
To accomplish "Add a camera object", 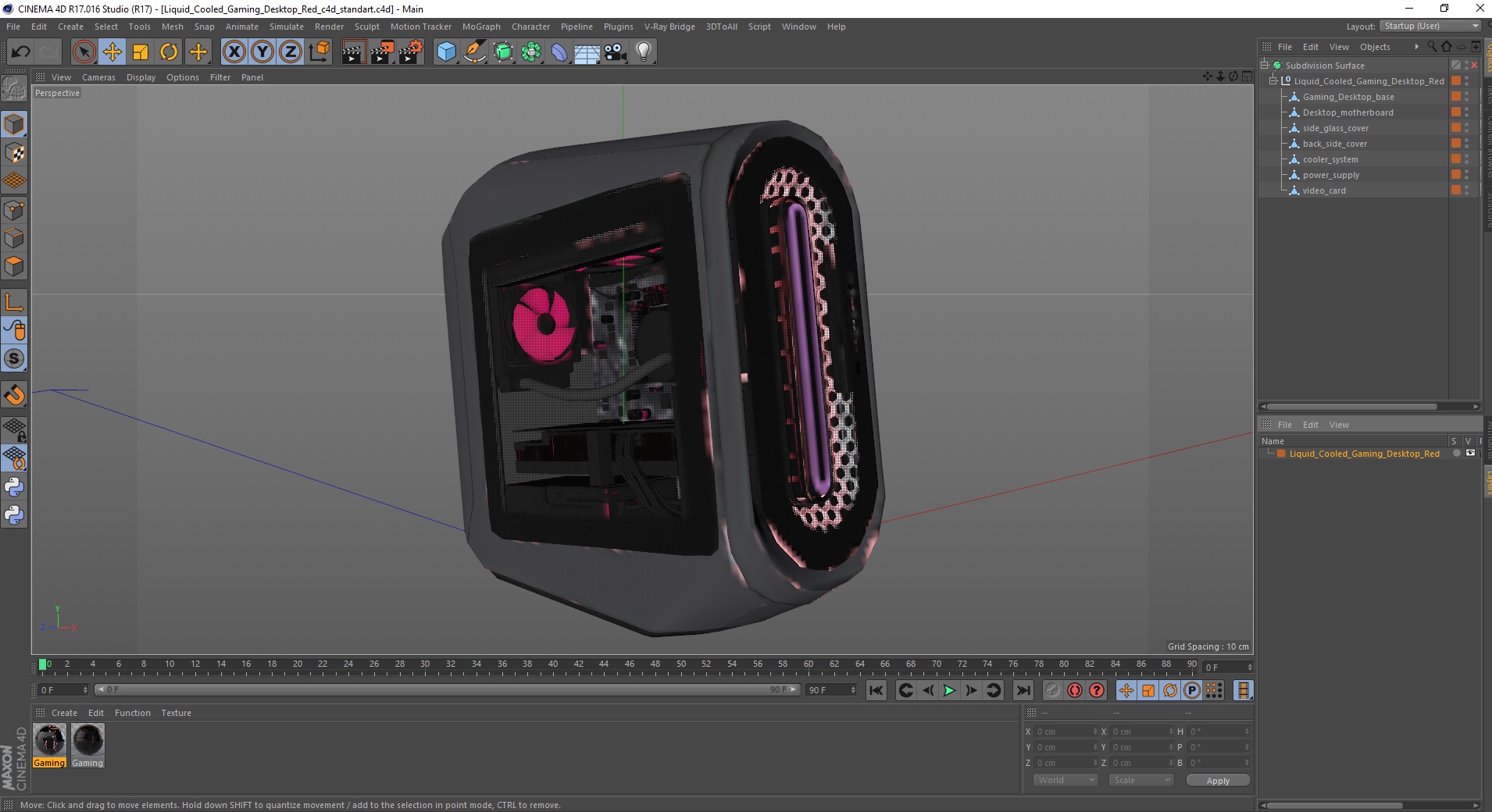I will click(616, 52).
